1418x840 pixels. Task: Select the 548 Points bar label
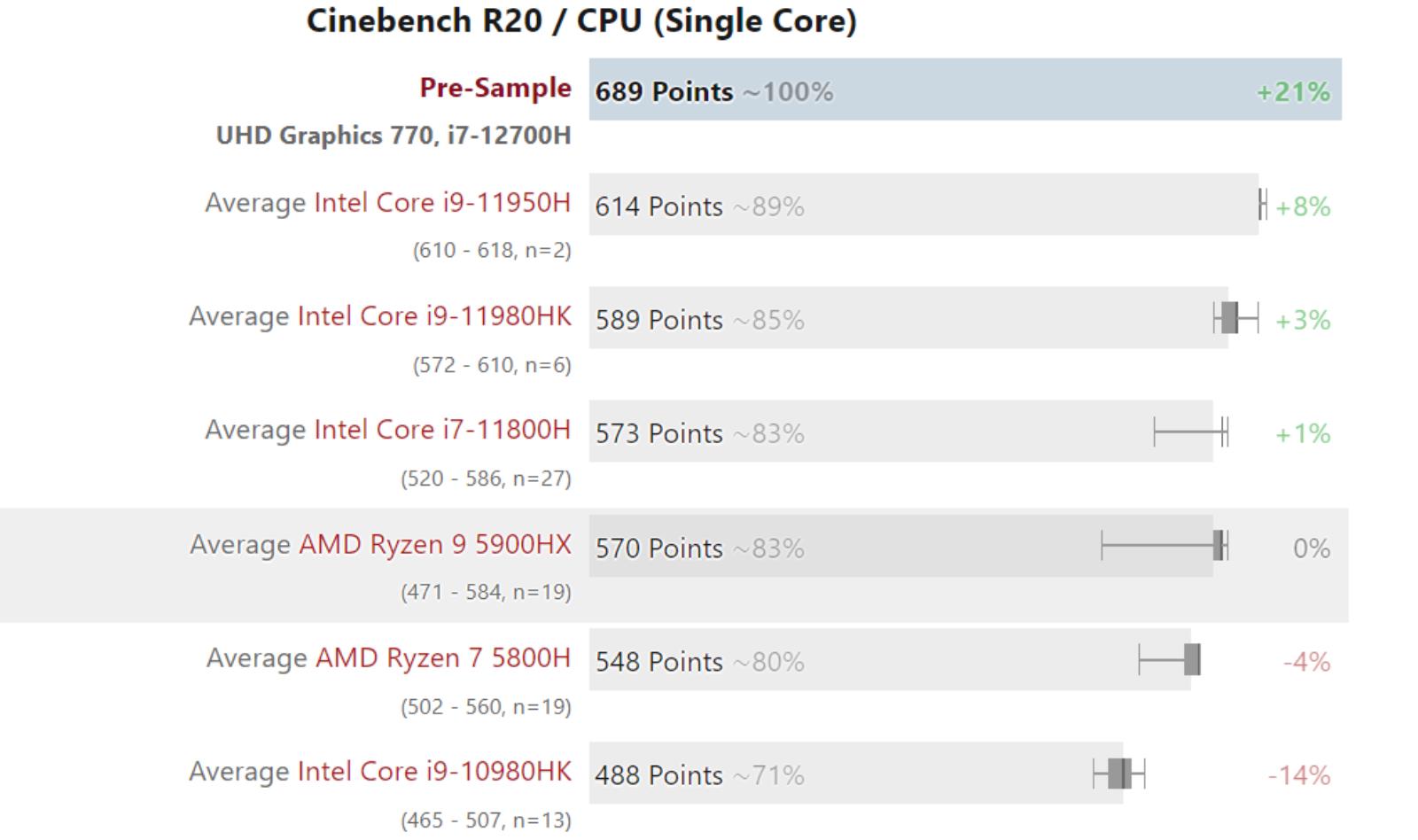point(658,662)
